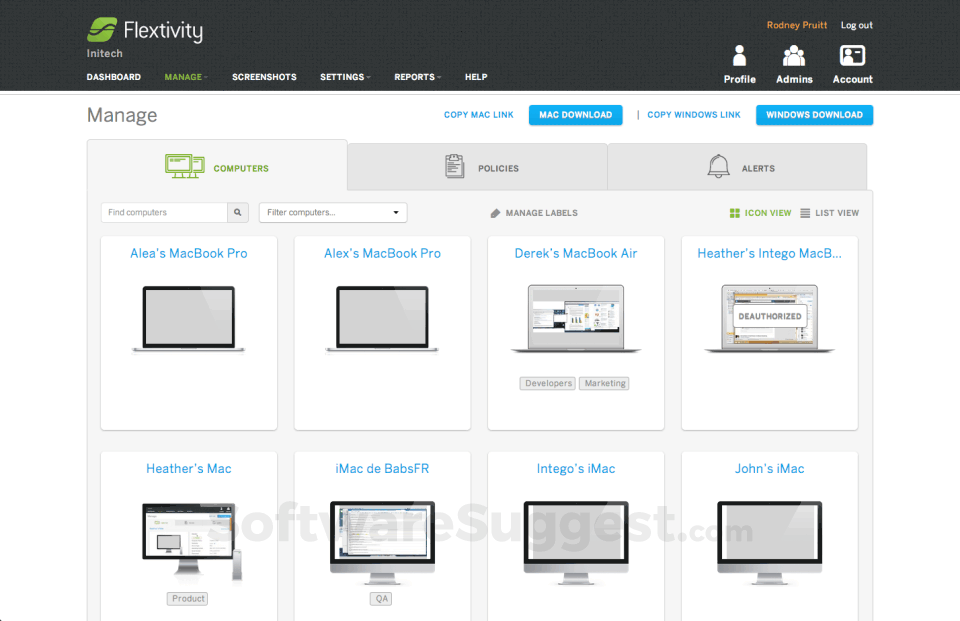This screenshot has width=960, height=621.
Task: Click the Policies clipboard icon
Action: click(455, 166)
